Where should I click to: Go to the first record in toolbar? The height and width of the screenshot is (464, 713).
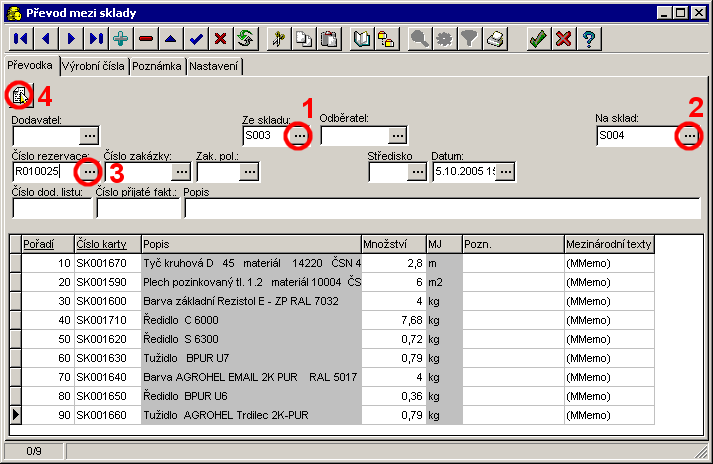[21, 39]
